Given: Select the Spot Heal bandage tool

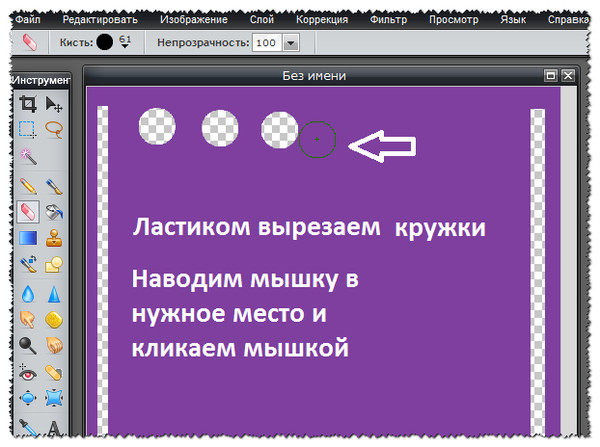Looking at the screenshot, I should tap(54, 372).
